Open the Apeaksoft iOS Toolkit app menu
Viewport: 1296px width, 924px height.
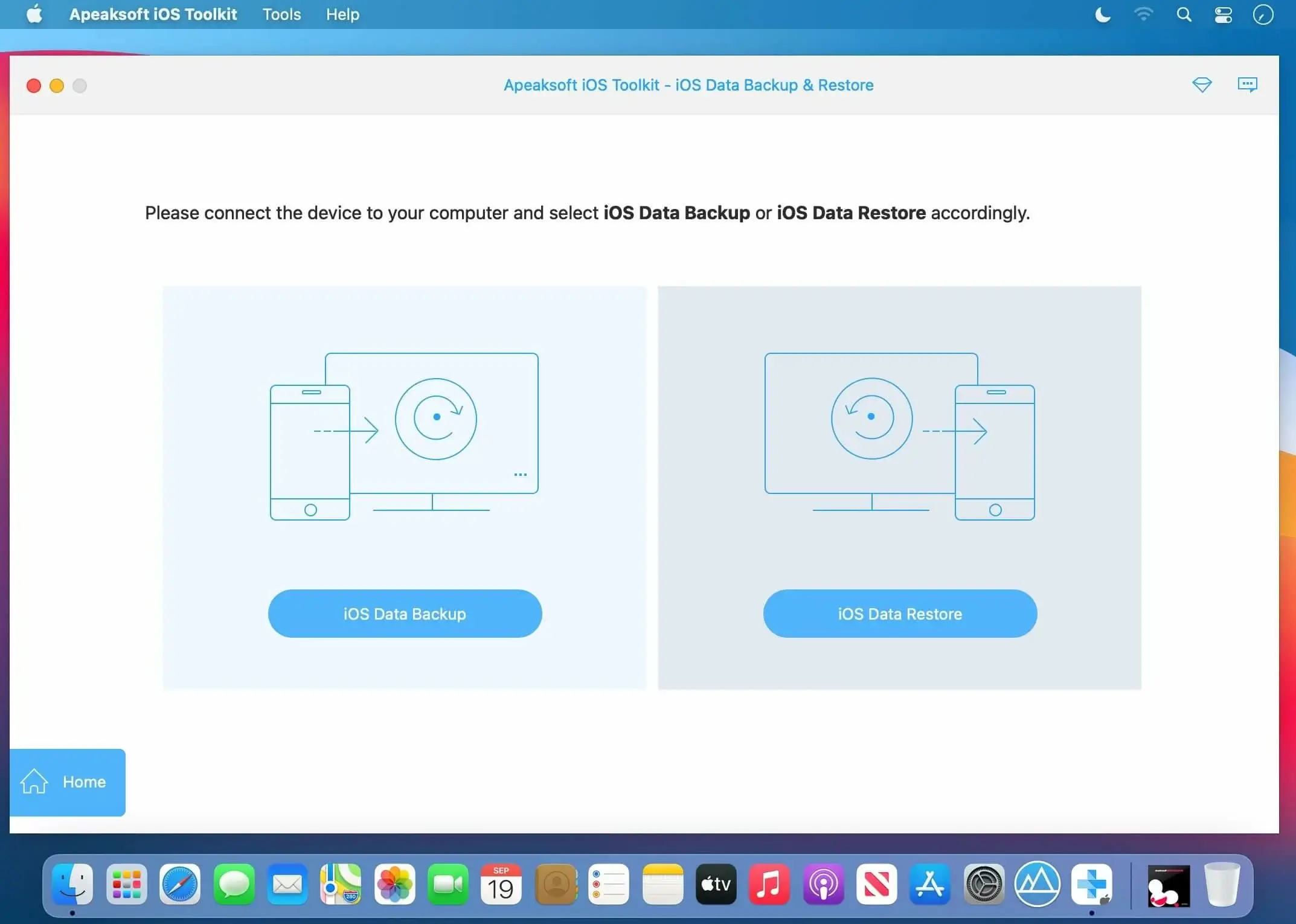click(x=153, y=14)
